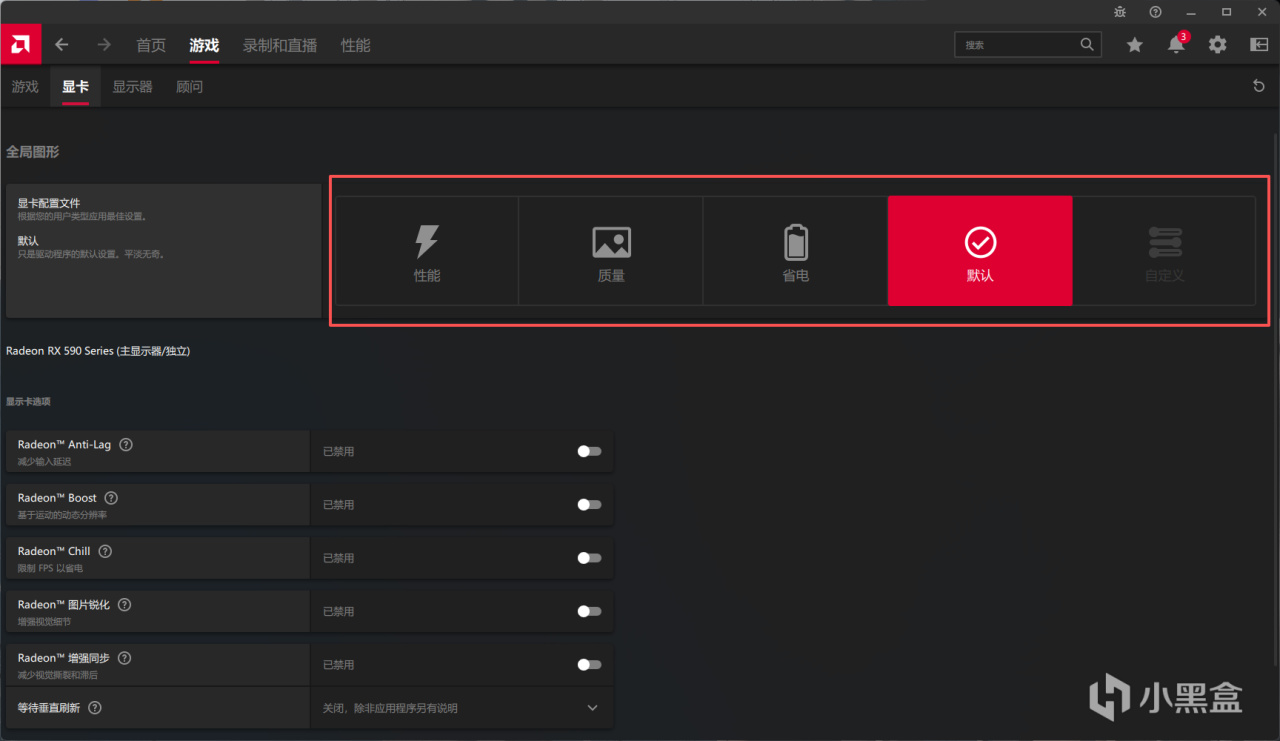This screenshot has width=1280, height=741.
Task: Click the 基于运动的动态分辨率 description
Action: click(62, 515)
